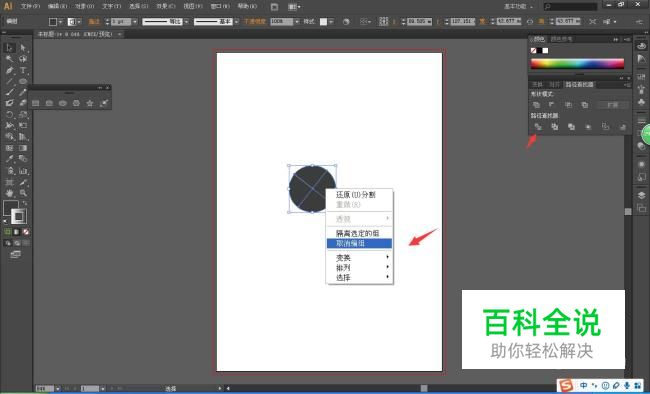
Task: Open the stroke color dropdown in control bar
Action: pyautogui.click(x=79, y=22)
